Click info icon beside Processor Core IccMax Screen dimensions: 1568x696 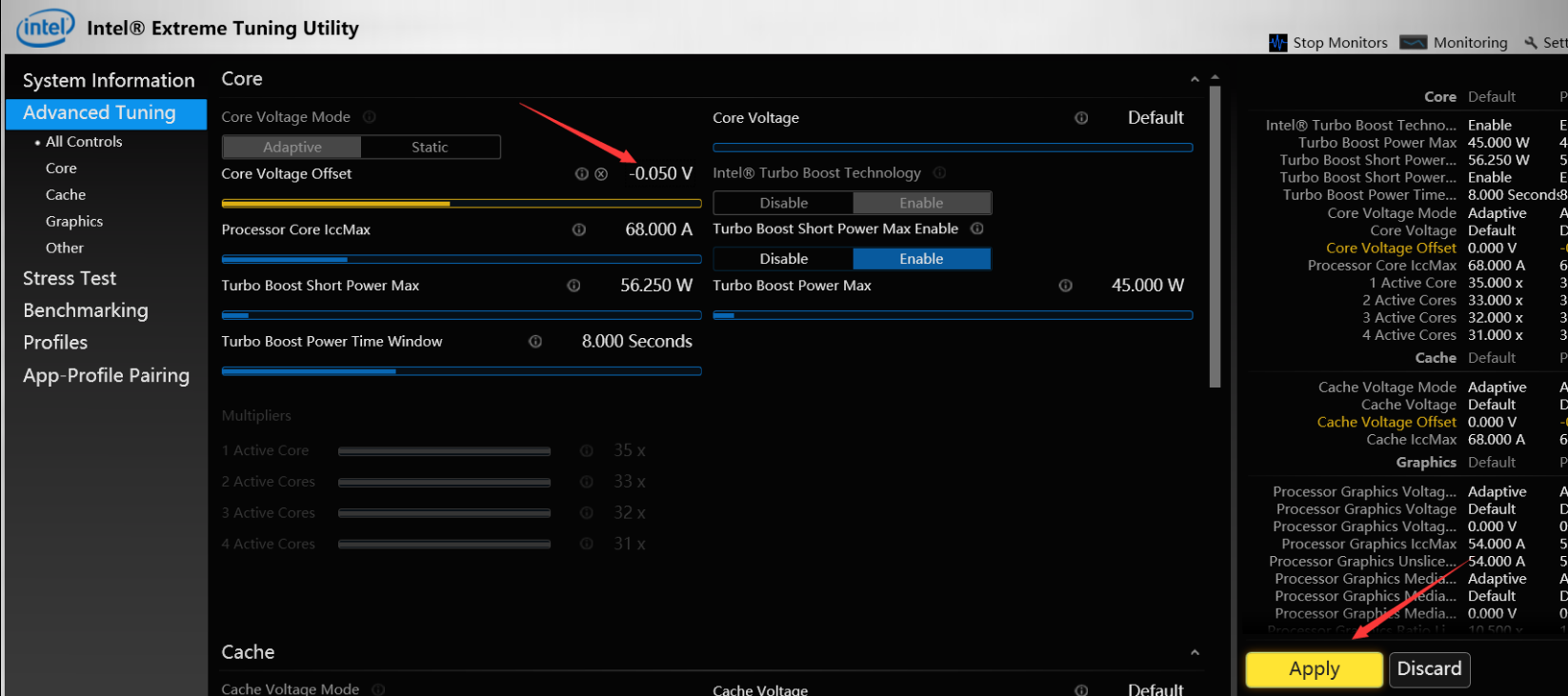(579, 229)
